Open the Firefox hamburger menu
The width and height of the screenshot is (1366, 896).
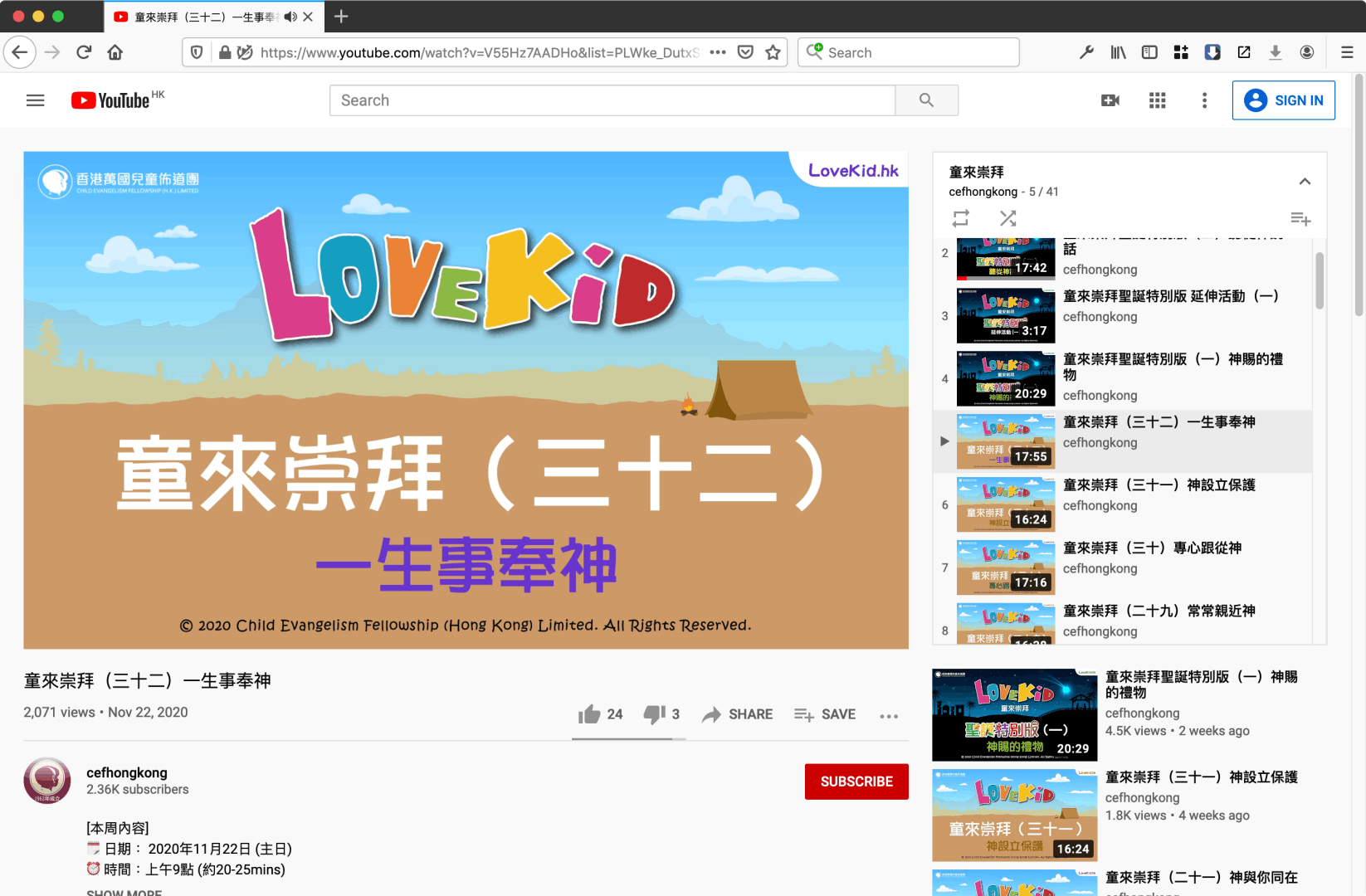point(1347,52)
